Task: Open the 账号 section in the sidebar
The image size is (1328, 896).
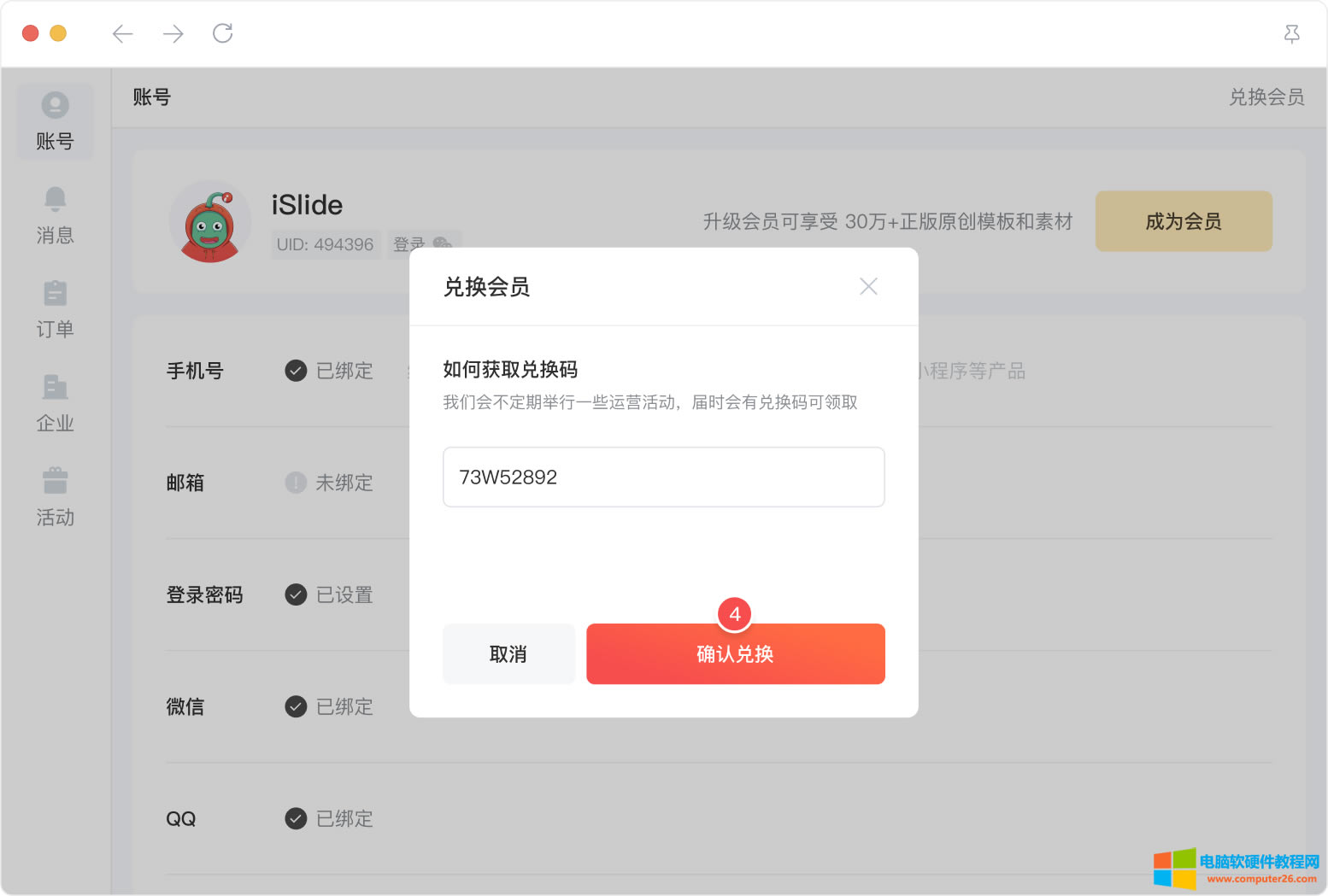Action: click(x=56, y=121)
